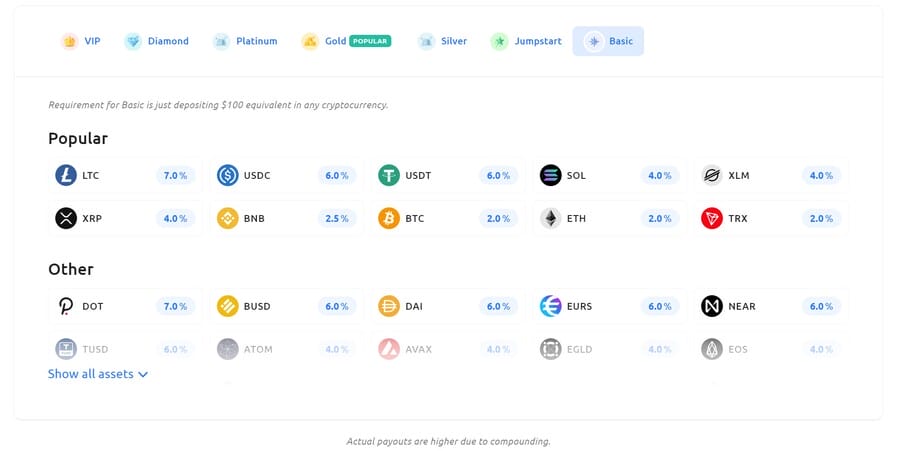This screenshot has height=451, width=900.
Task: Switch to the VIP tier tab
Action: pyautogui.click(x=81, y=42)
